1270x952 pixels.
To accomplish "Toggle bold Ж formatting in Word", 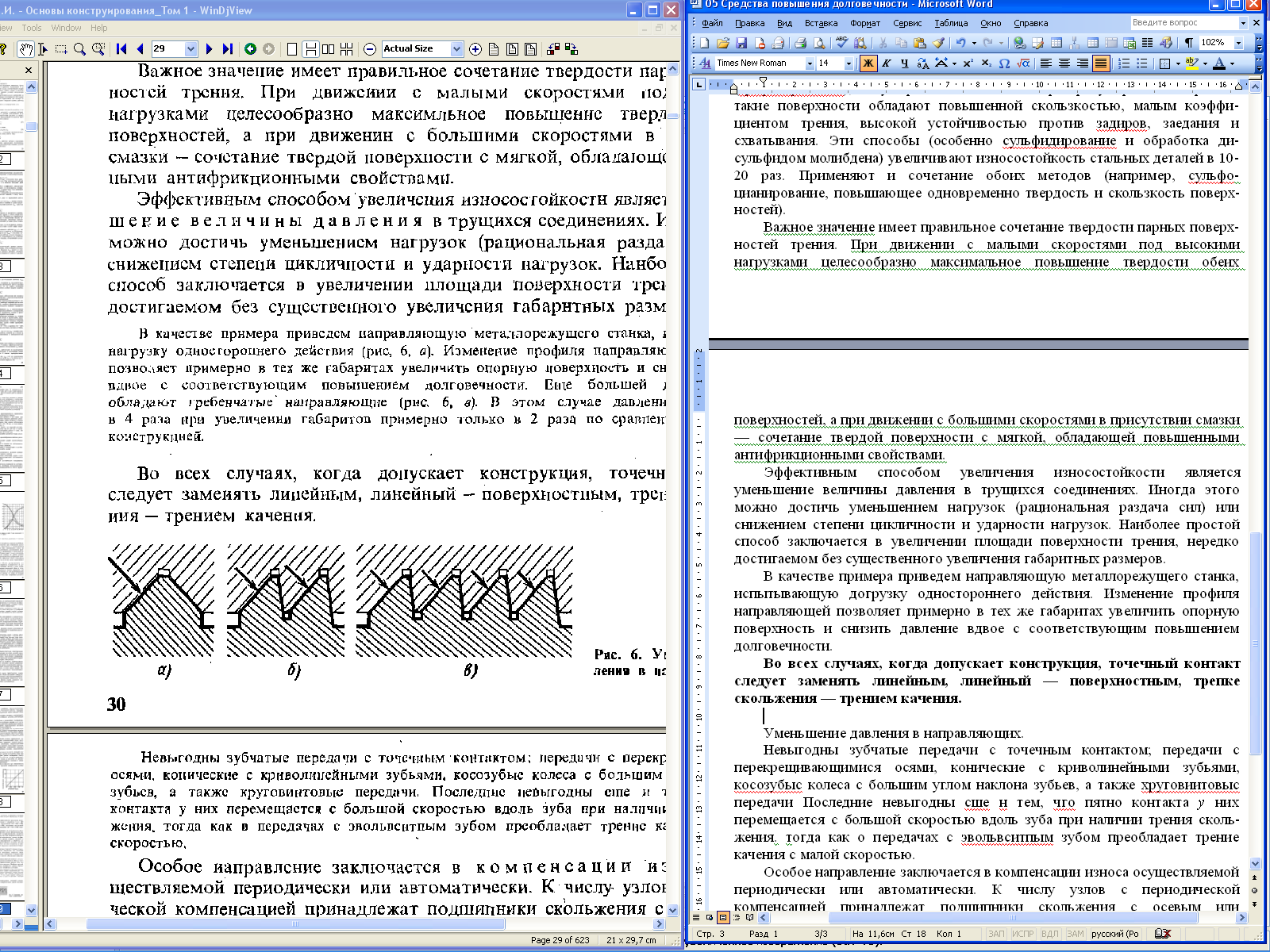I will 868,63.
